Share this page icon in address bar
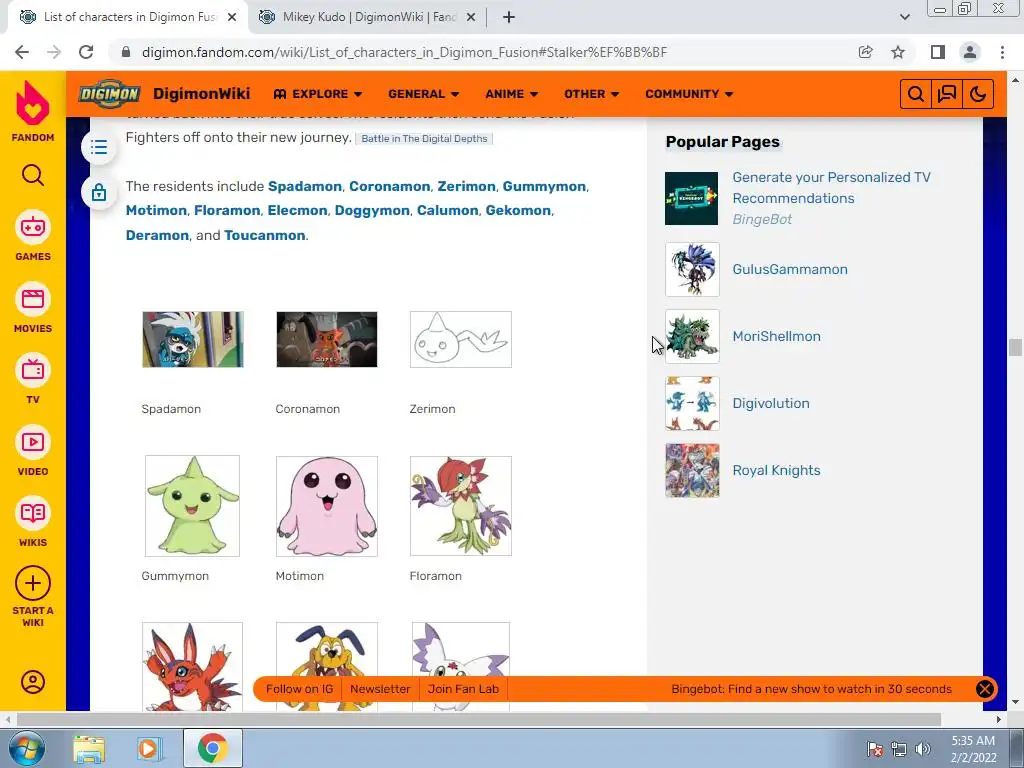 coord(866,52)
